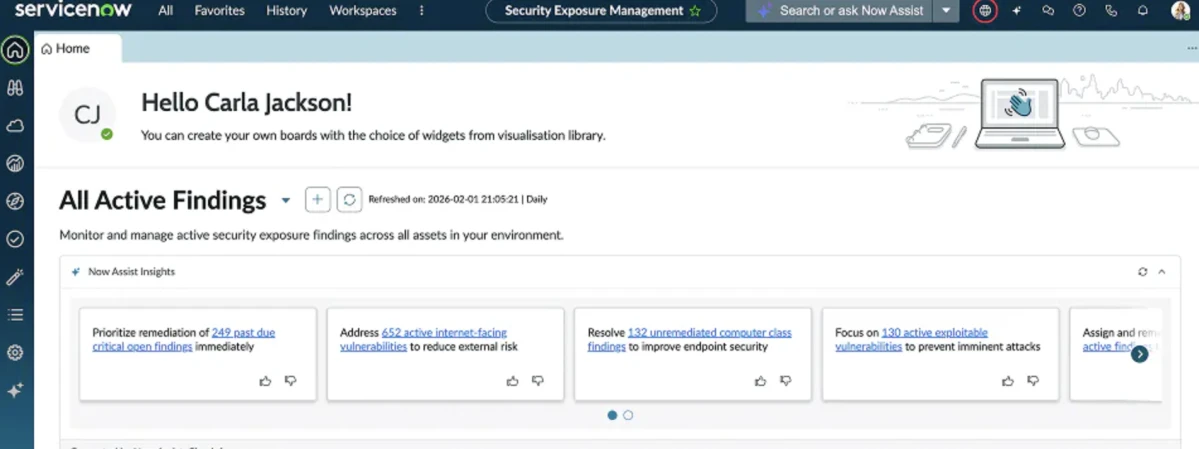Thumbs down the internet-facing vulnerabilities insight
The image size is (1199, 449).
[538, 380]
